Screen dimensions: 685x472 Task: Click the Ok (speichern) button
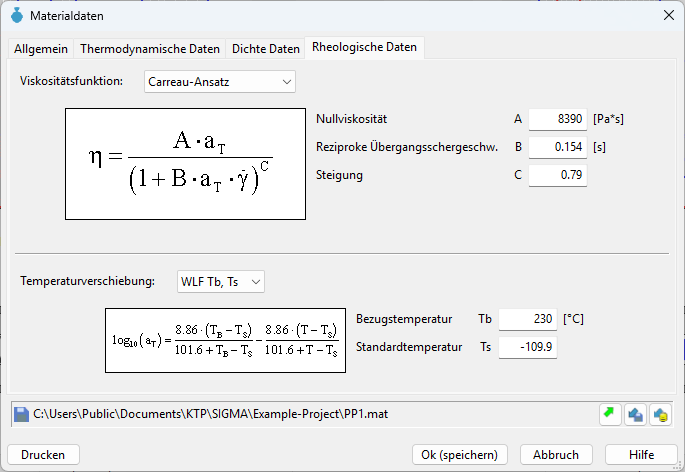460,455
